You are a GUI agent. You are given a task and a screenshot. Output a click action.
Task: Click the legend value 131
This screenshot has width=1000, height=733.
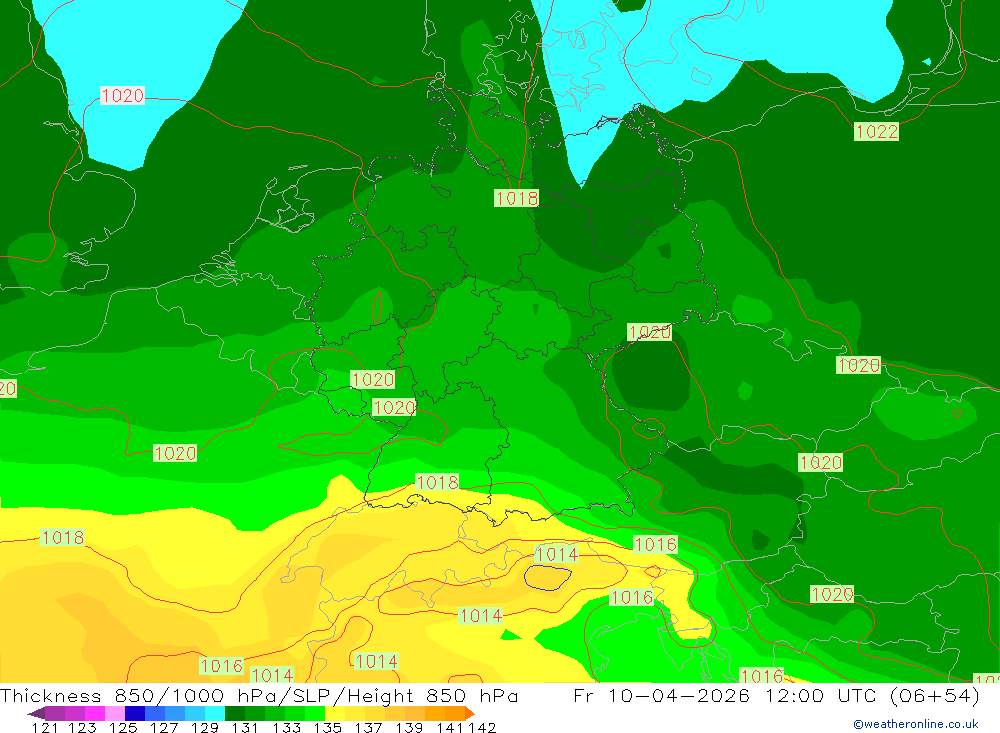(245, 727)
